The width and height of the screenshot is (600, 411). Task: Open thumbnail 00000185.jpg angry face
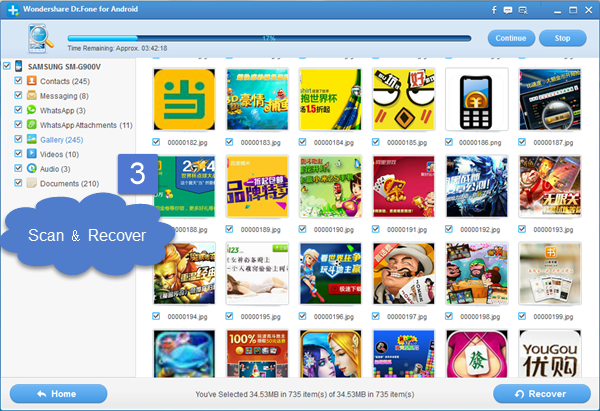tap(404, 99)
